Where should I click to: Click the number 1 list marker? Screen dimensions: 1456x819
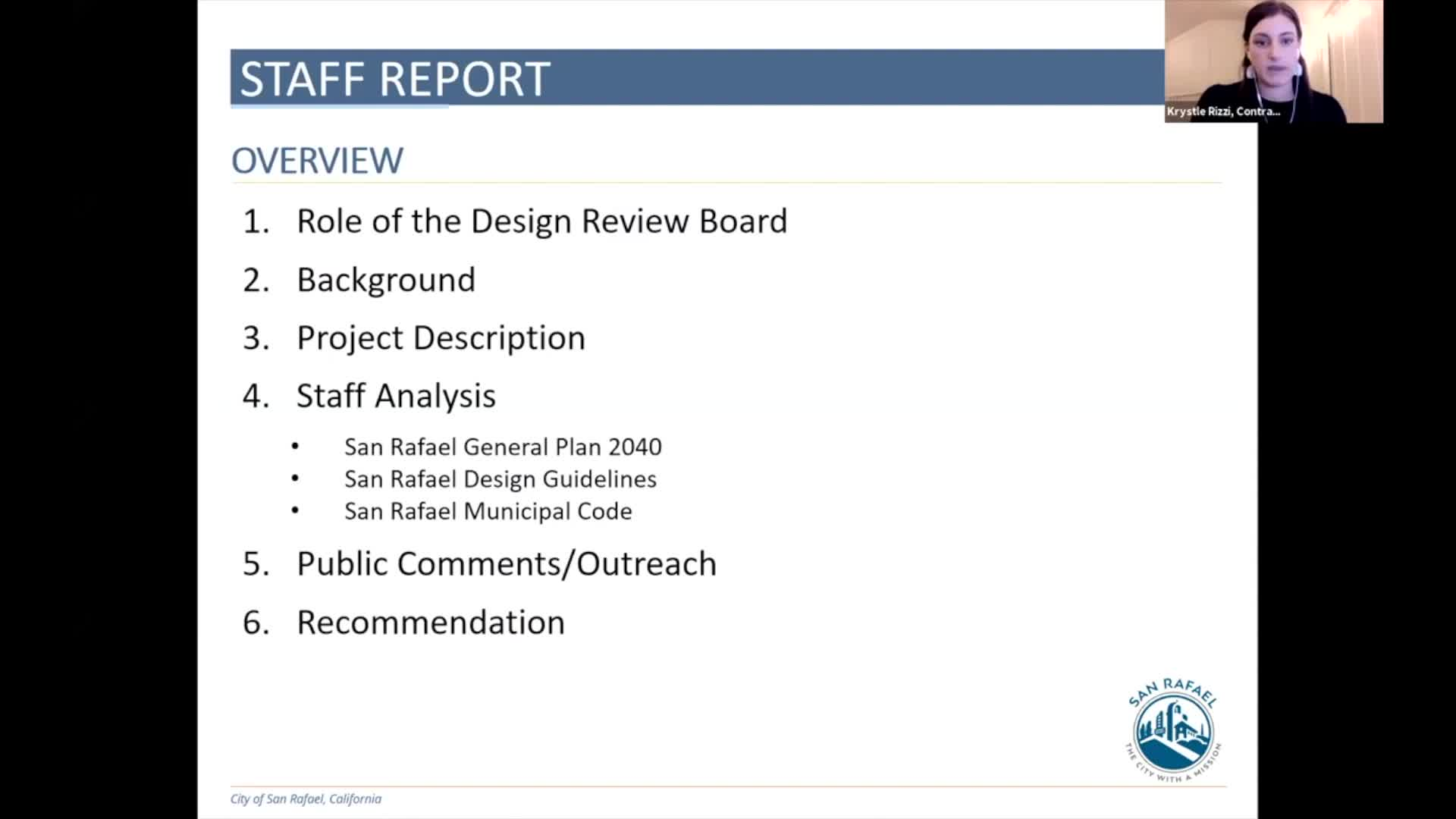click(x=256, y=222)
